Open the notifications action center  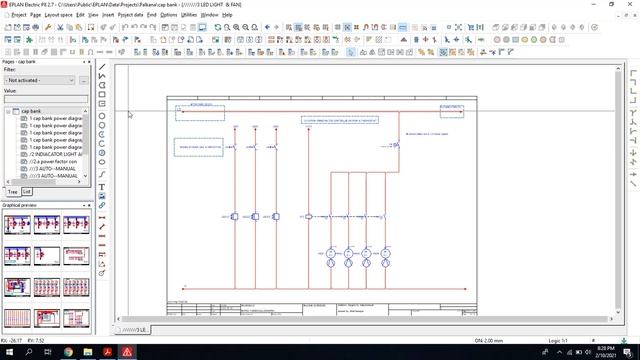pyautogui.click(x=628, y=352)
